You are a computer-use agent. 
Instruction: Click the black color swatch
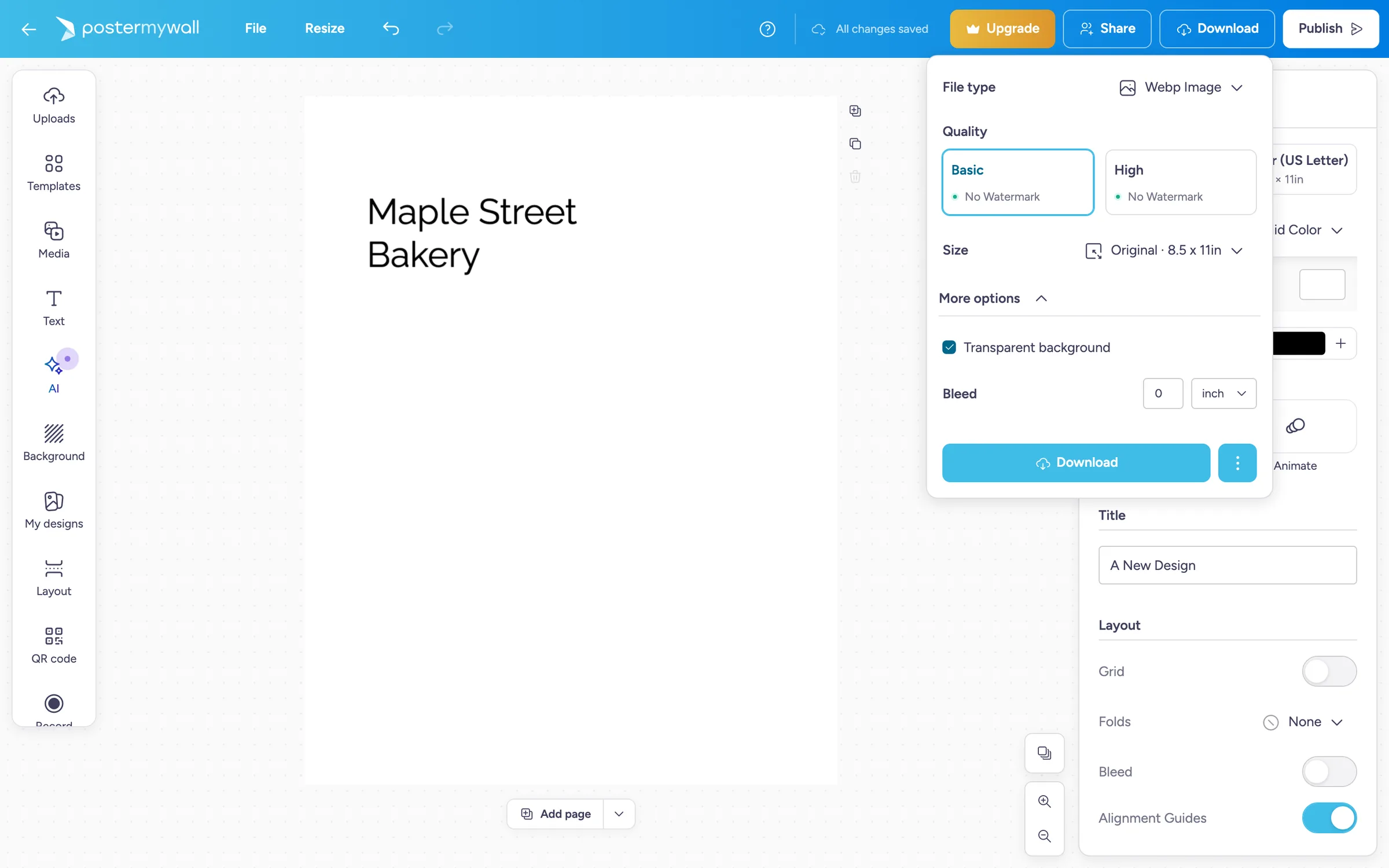click(x=1299, y=343)
